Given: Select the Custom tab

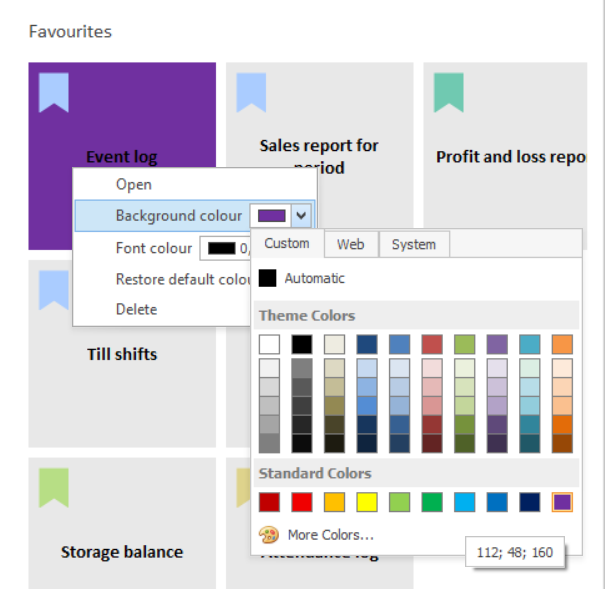Looking at the screenshot, I should click(287, 244).
